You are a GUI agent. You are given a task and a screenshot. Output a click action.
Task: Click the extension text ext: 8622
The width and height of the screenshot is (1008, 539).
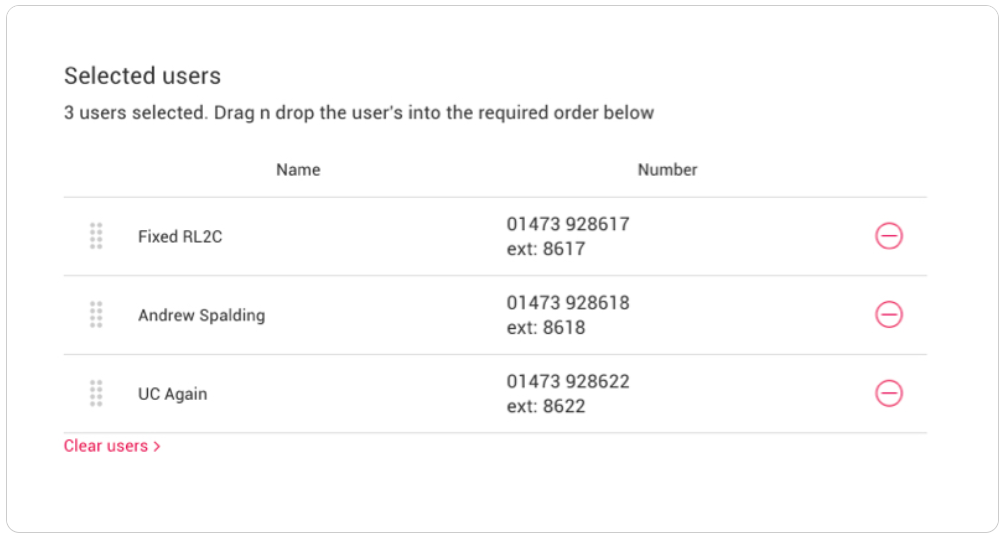(x=546, y=406)
